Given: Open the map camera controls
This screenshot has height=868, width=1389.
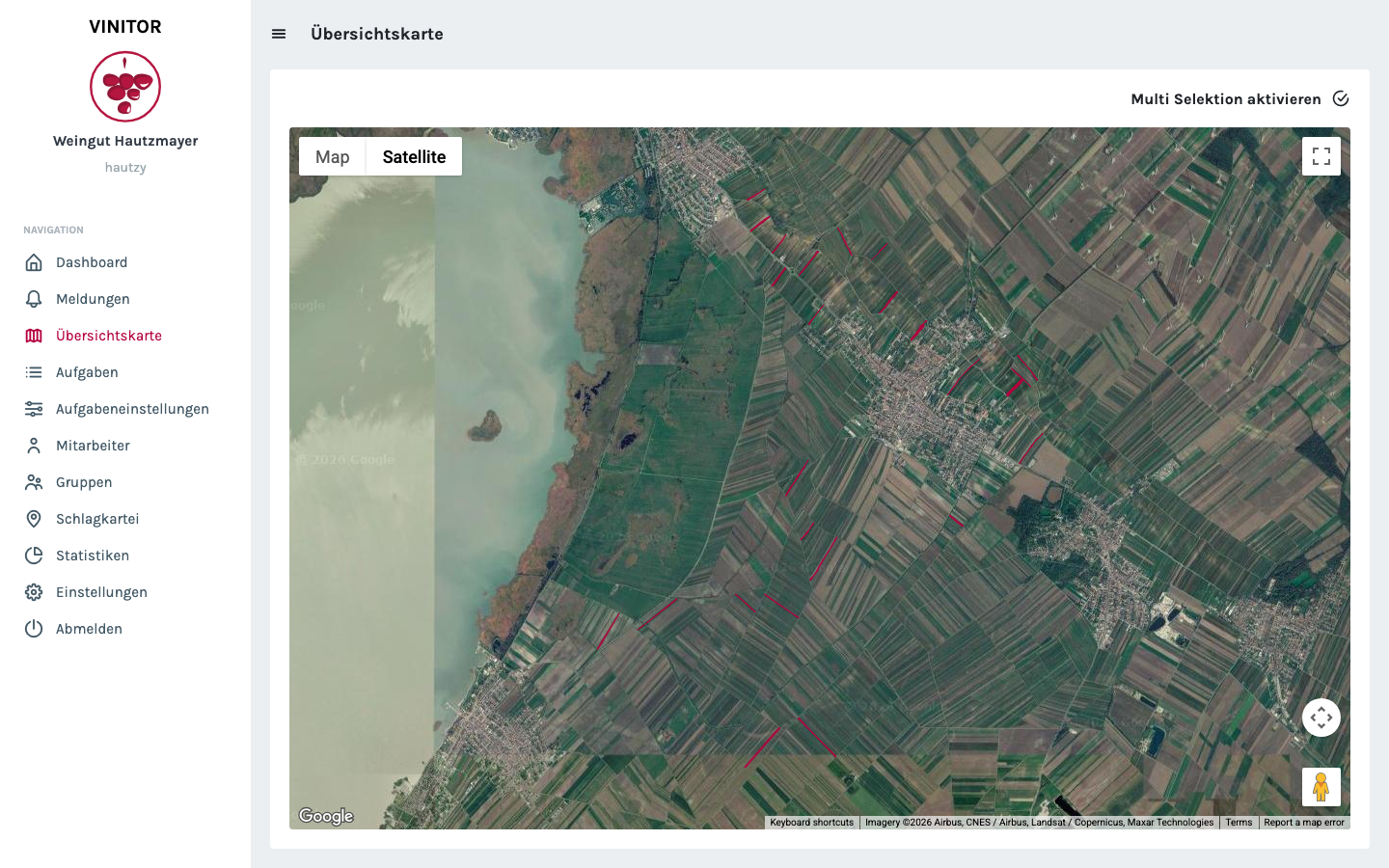Looking at the screenshot, I should [1321, 718].
